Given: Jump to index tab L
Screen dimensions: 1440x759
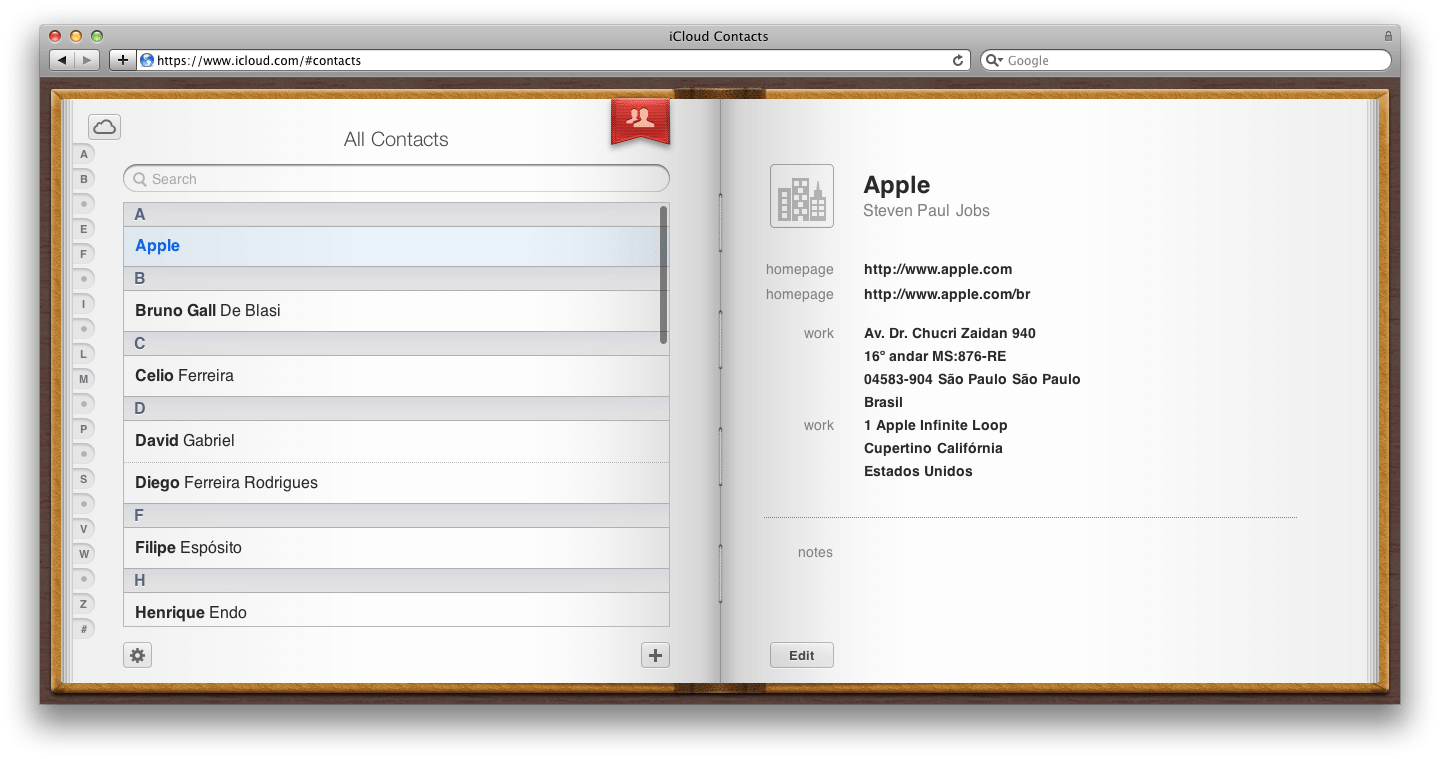Looking at the screenshot, I should [x=84, y=354].
